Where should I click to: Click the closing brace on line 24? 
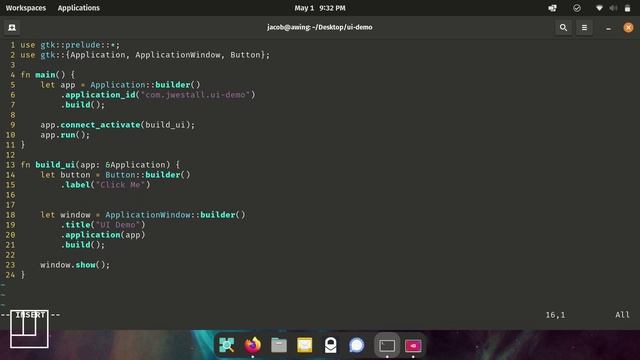click(x=23, y=275)
